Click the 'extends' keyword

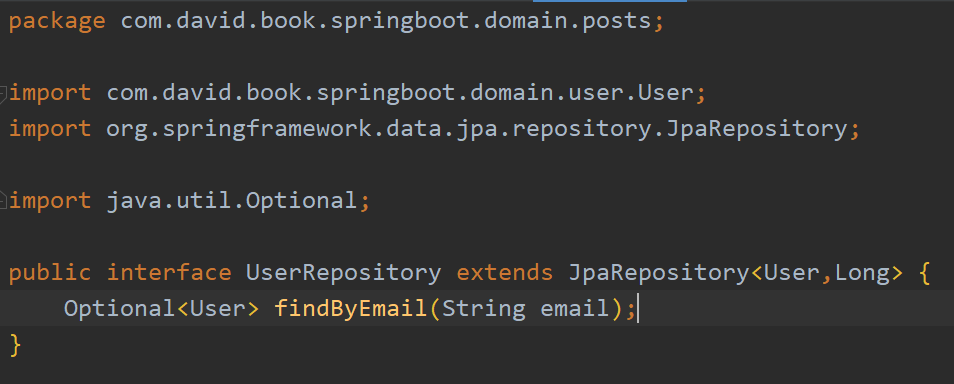tap(505, 272)
